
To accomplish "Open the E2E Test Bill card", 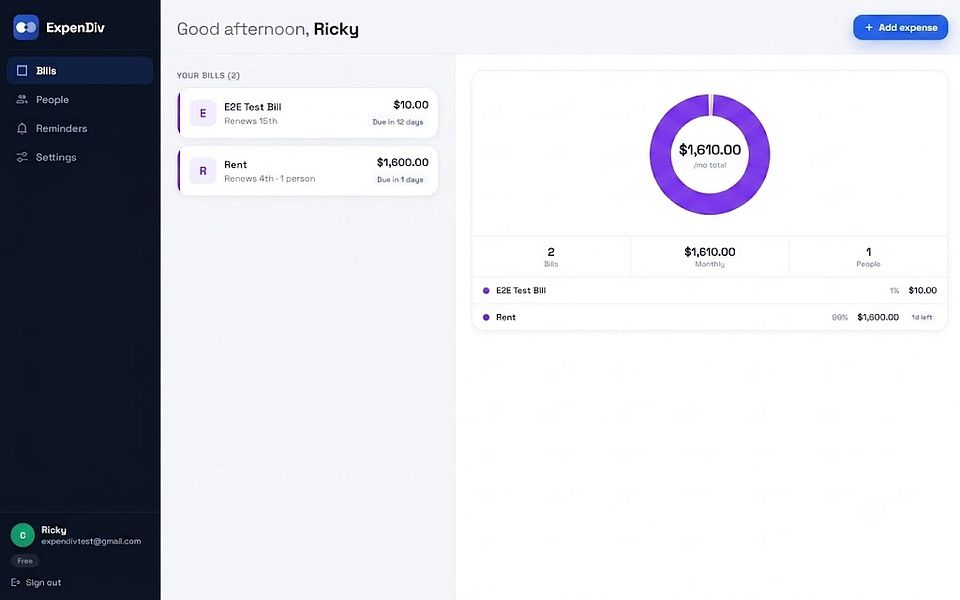I will [308, 113].
